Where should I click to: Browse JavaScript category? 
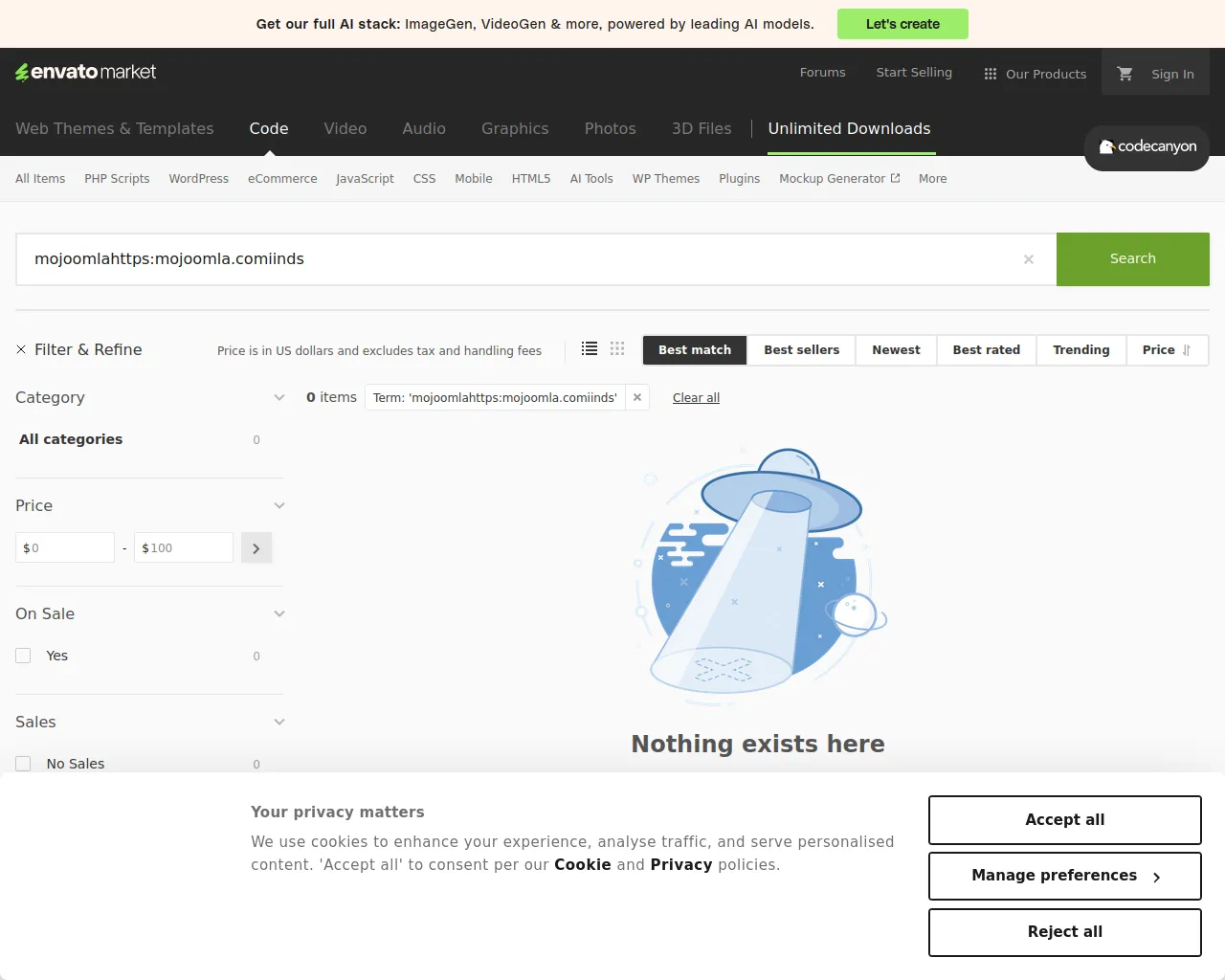point(365,179)
